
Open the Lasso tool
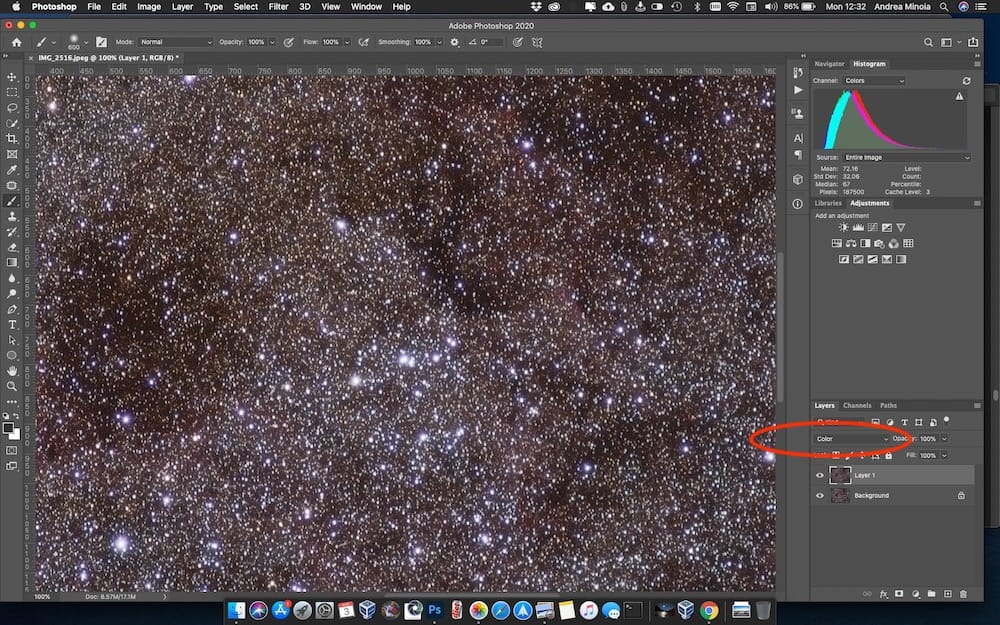point(13,108)
